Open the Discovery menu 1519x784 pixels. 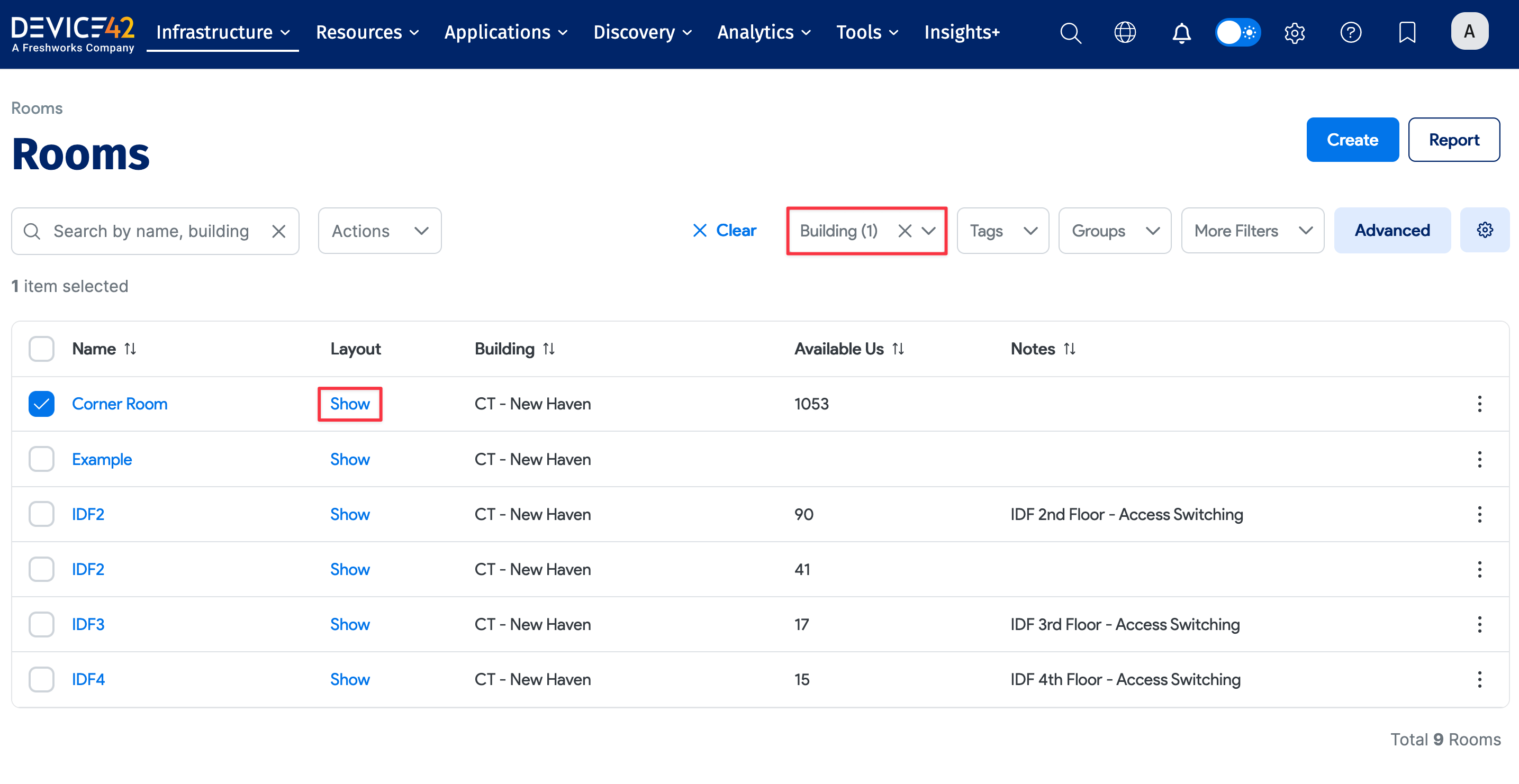pos(642,32)
